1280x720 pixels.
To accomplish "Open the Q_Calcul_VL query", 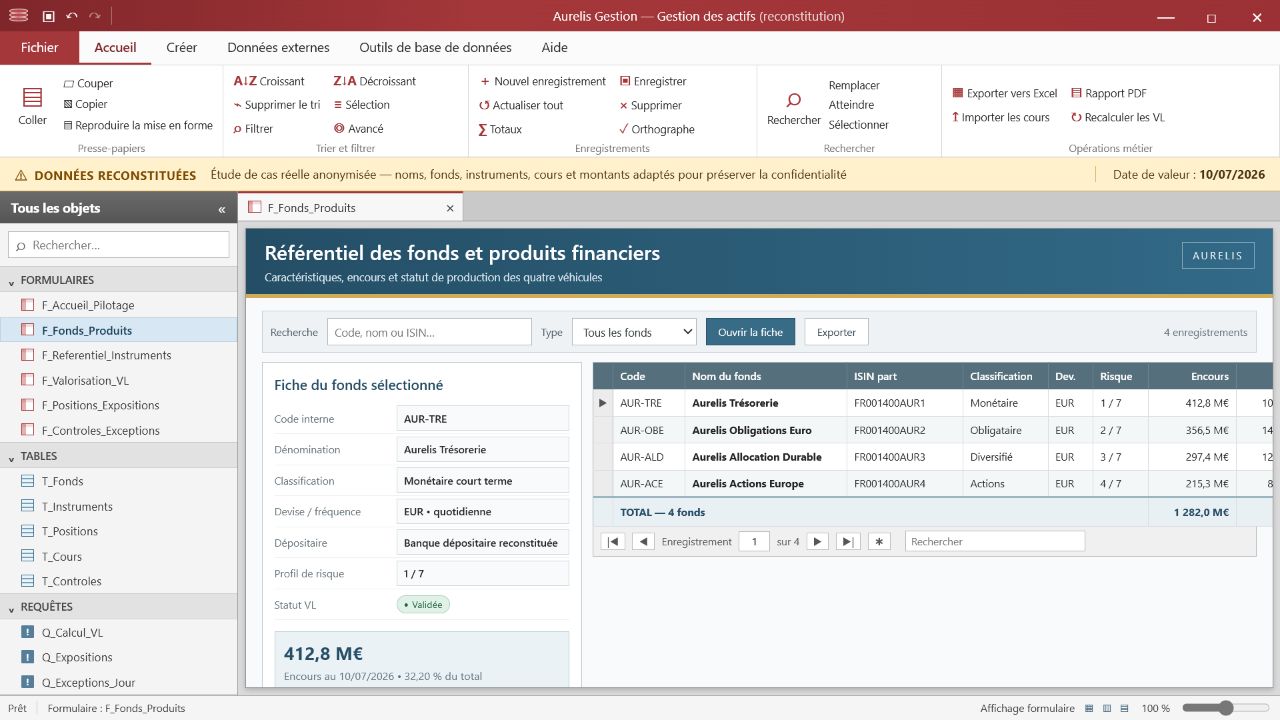I will click(x=118, y=632).
